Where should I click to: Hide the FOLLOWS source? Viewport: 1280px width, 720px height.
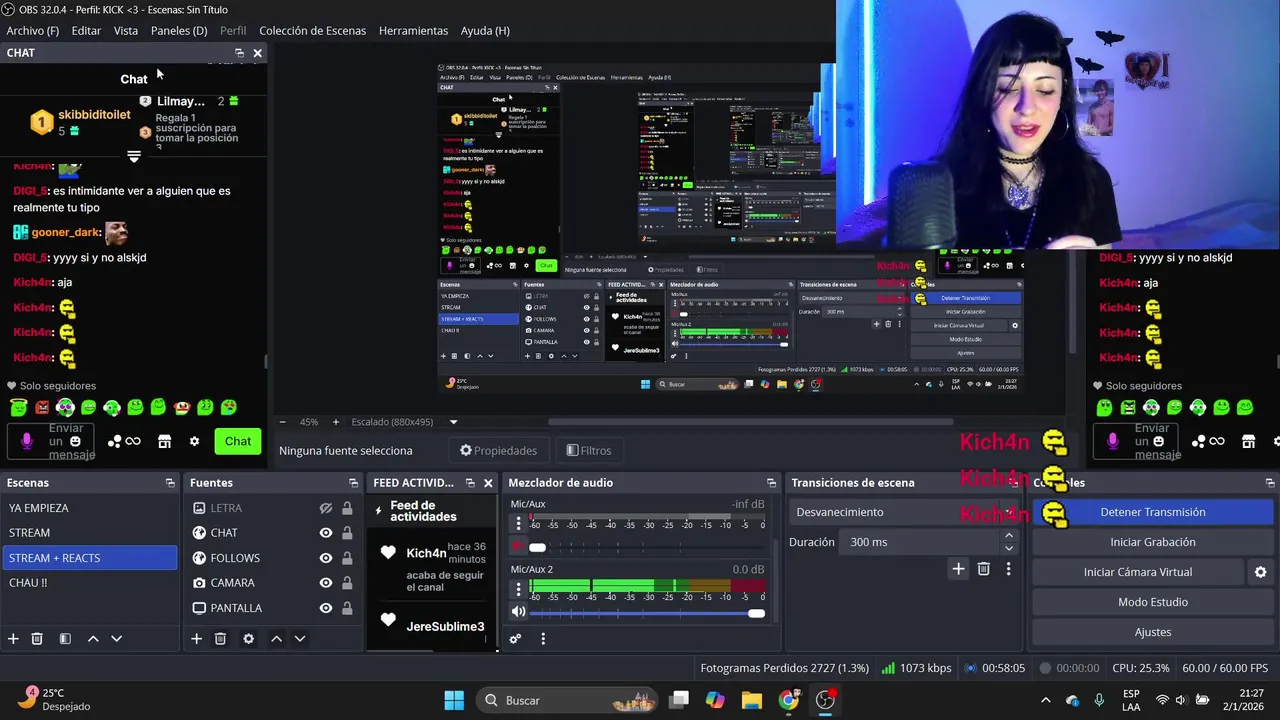coord(326,558)
